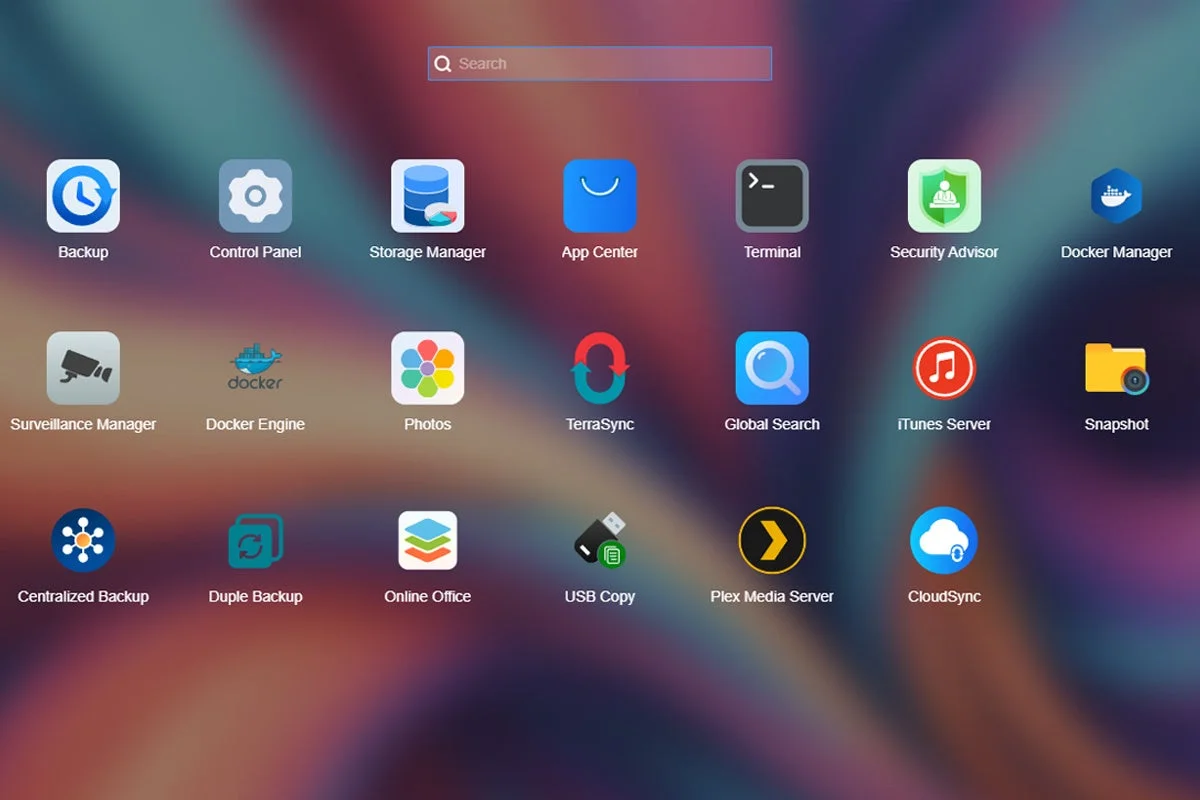Screen dimensions: 1200x800
Task: Launch the Control Panel
Action: [255, 195]
